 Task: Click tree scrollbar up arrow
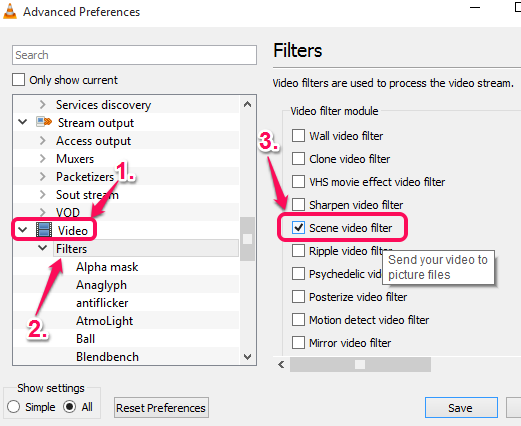[x=247, y=104]
